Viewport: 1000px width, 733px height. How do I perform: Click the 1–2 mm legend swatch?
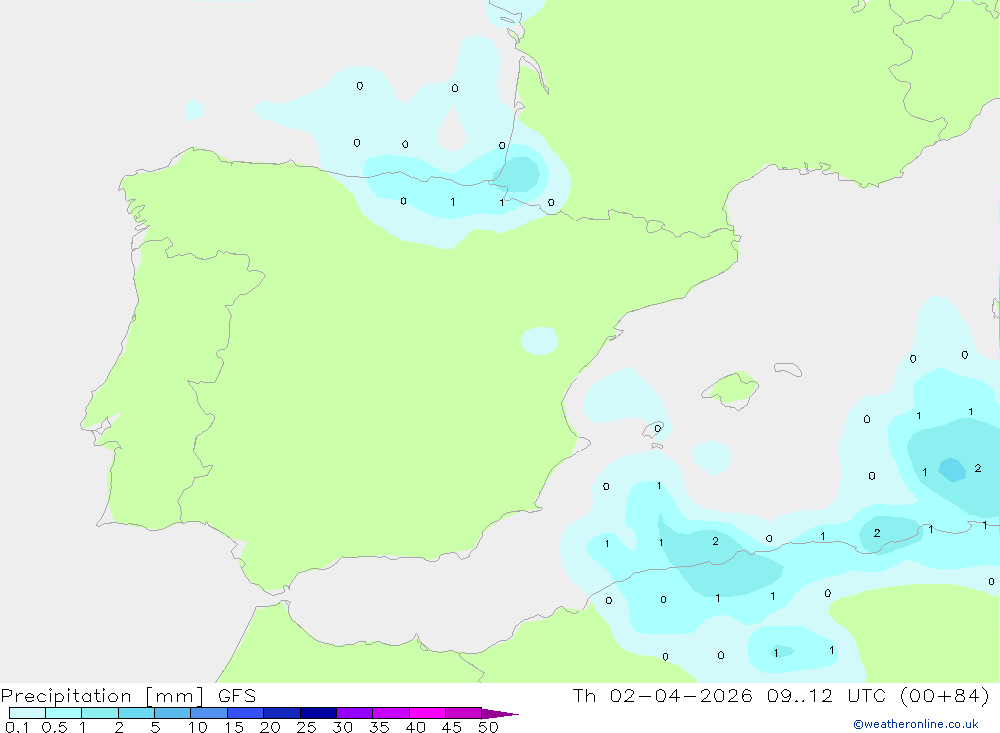(x=99, y=713)
